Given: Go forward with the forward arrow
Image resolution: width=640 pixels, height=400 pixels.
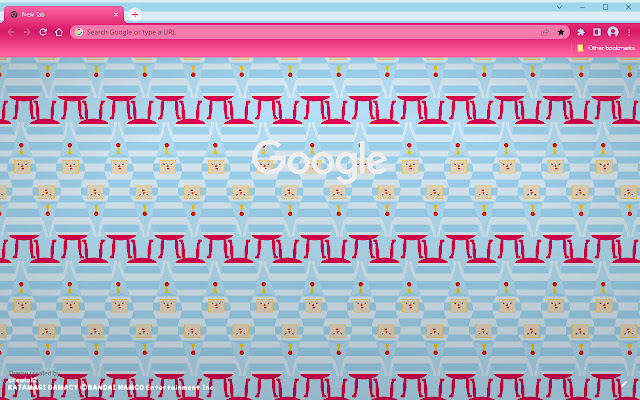Looking at the screenshot, I should pos(27,32).
